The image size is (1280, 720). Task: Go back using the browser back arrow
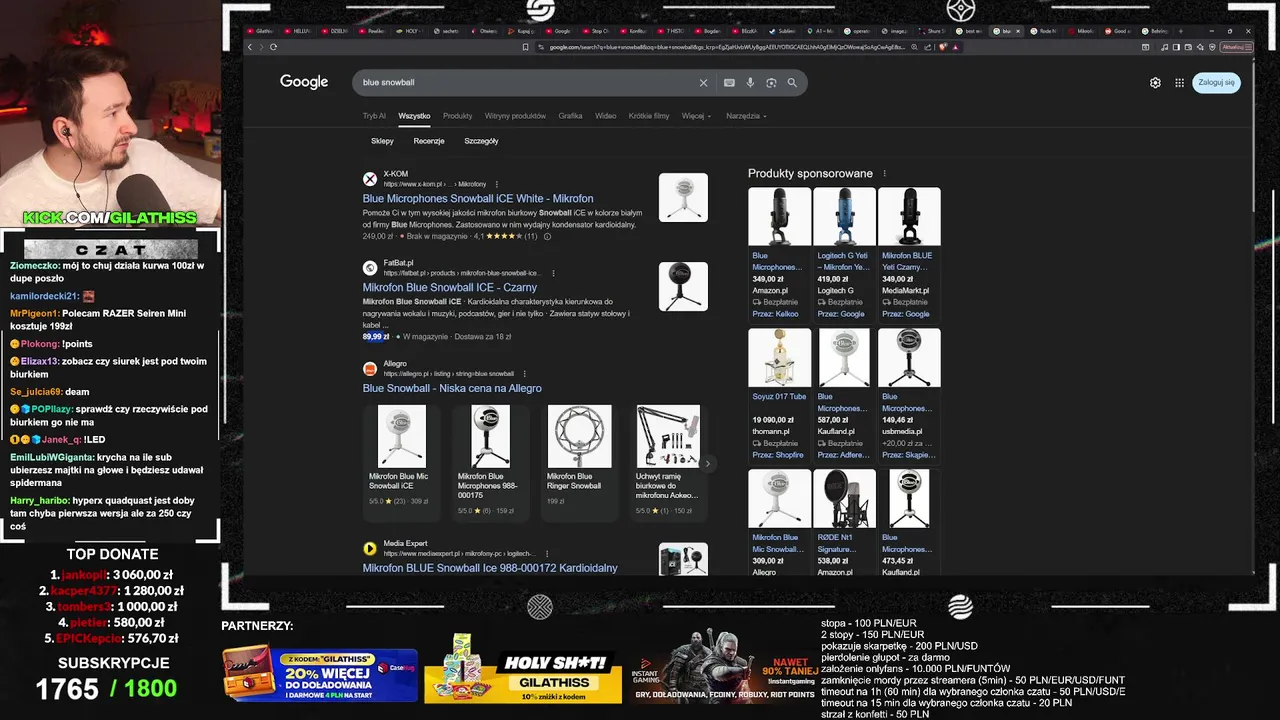tap(249, 47)
